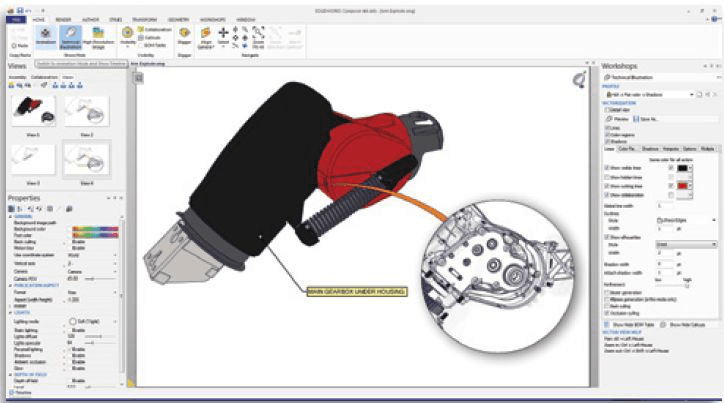Open the High Resolution Image workshop

pyautogui.click(x=98, y=37)
